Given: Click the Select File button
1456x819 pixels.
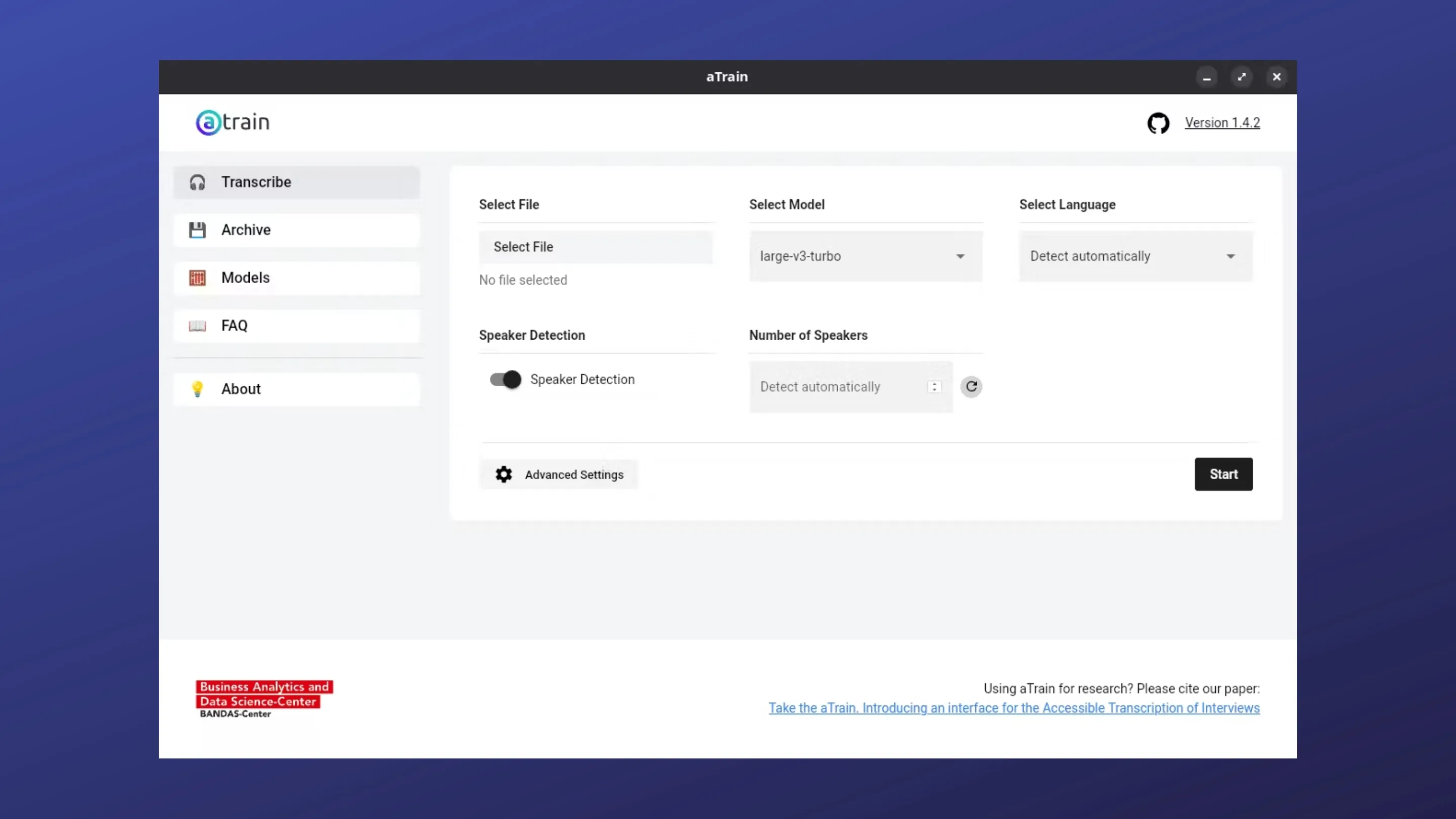Looking at the screenshot, I should pos(595,247).
